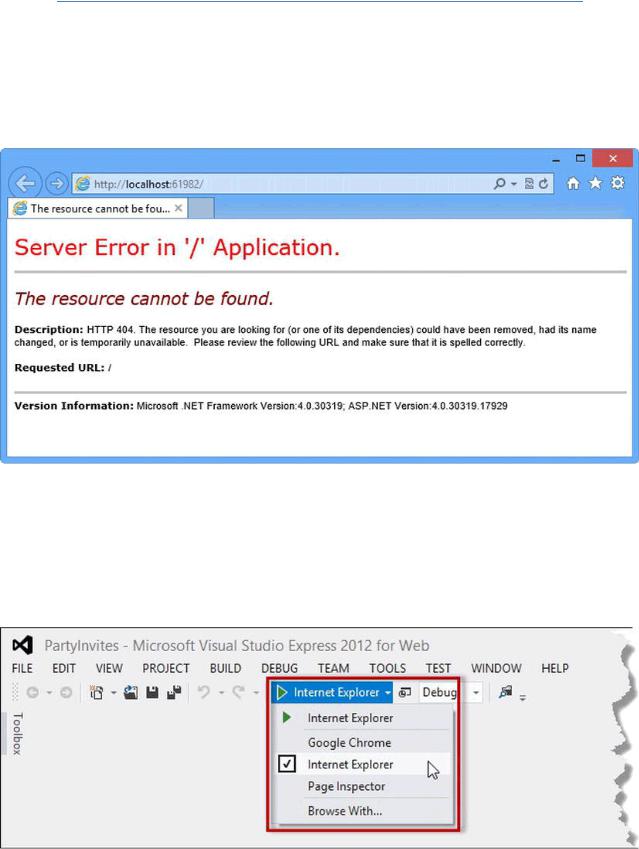Open a new blank IE tab

coord(201,208)
